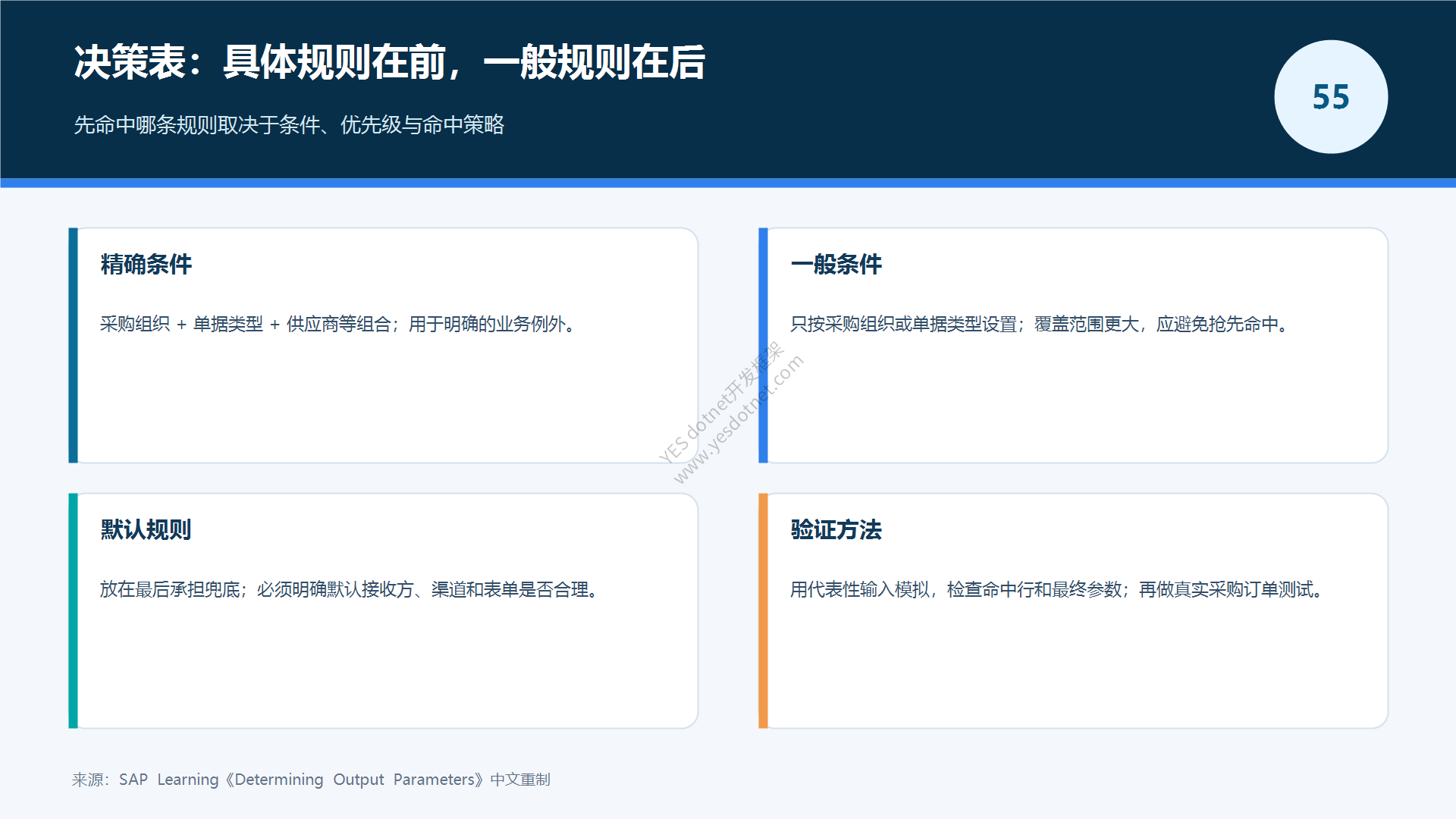Viewport: 1456px width, 819px height.
Task: Click the text starting 只按采购组织或单据类型设置
Action: tap(1040, 324)
